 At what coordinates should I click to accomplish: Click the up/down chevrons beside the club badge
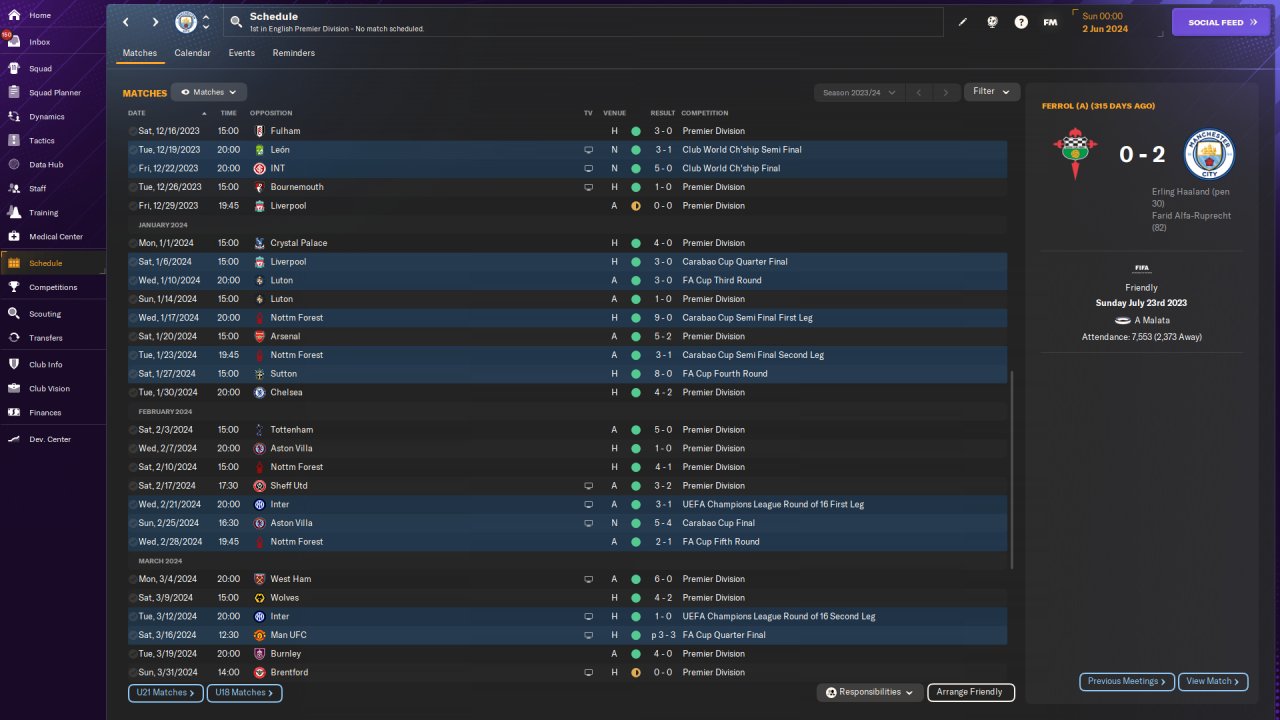pyautogui.click(x=206, y=22)
